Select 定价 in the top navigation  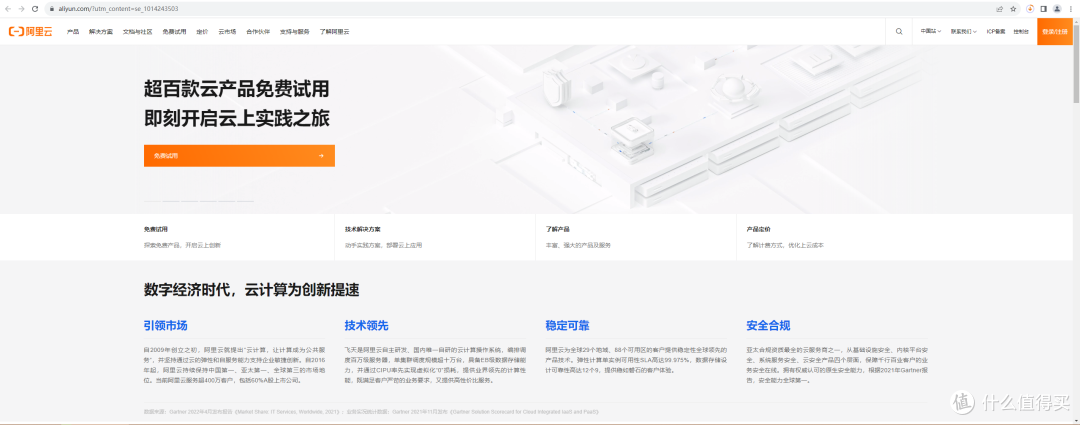(x=202, y=32)
